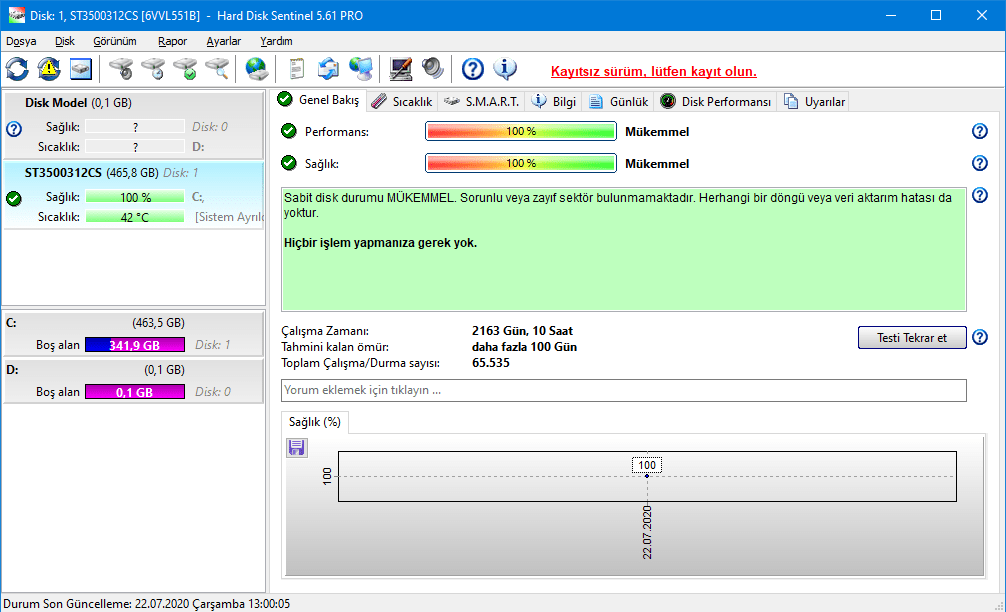Click the Kayıtsız sürüm registration link
The width and height of the screenshot is (1006, 612).
click(654, 71)
